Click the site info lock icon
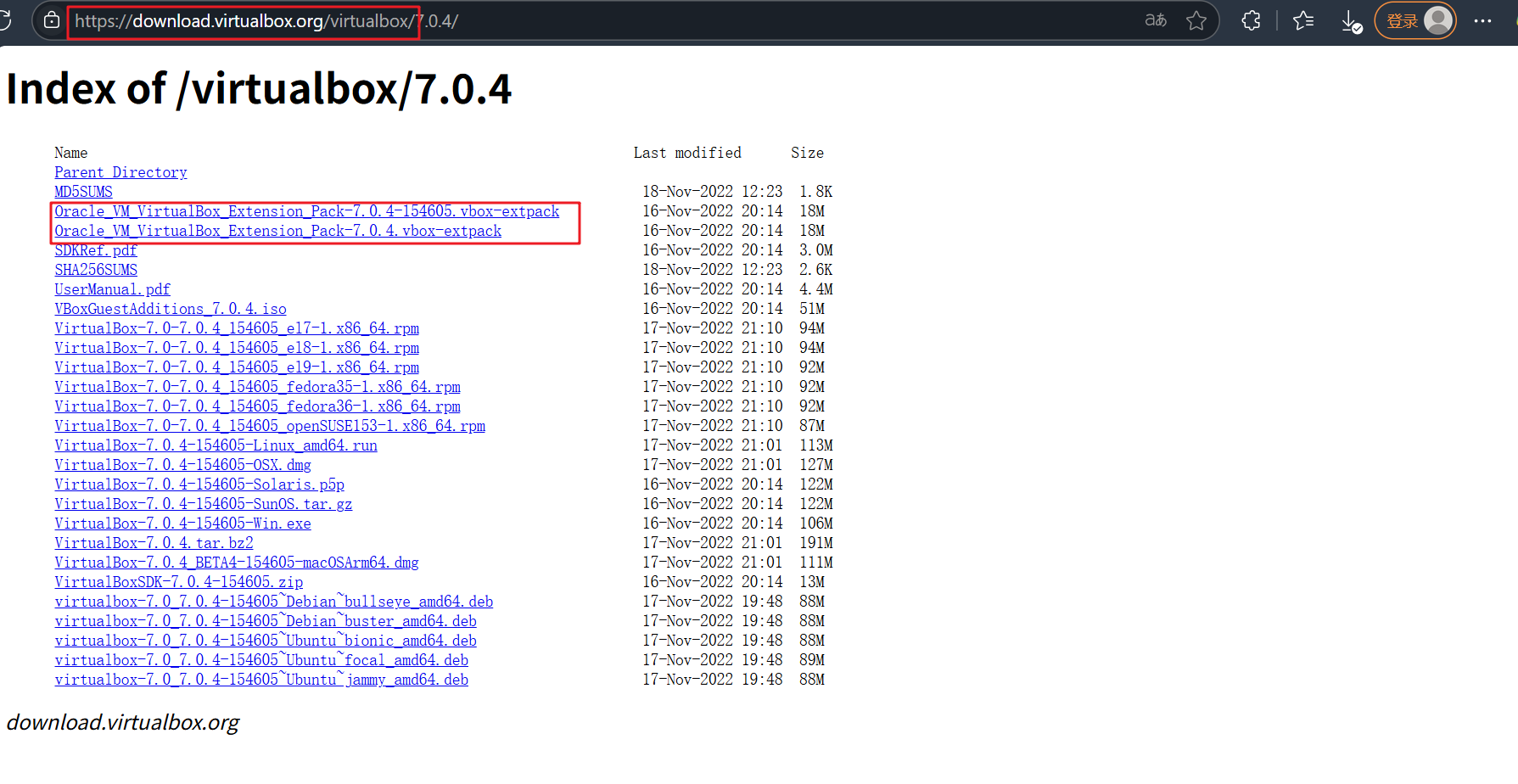The height and width of the screenshot is (784, 1518). [52, 21]
